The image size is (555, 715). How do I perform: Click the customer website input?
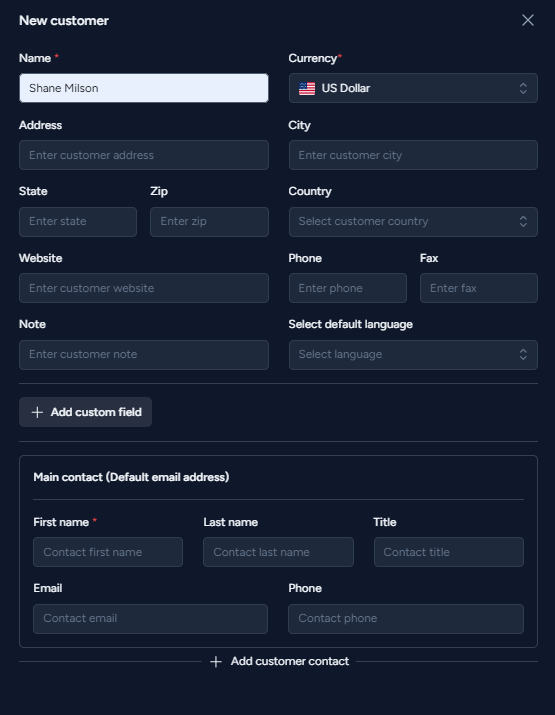tap(144, 288)
